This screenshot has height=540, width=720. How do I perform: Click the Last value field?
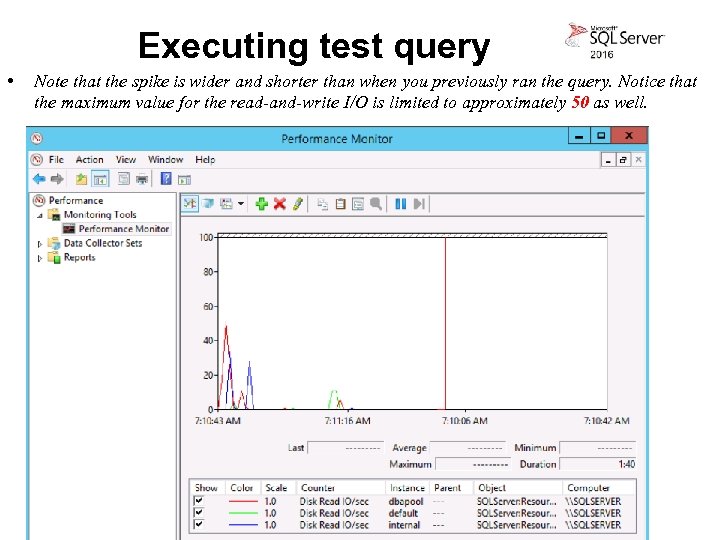coord(345,448)
